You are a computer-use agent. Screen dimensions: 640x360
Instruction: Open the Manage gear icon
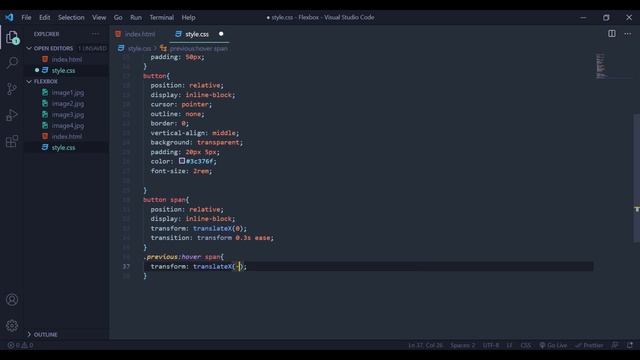12,325
